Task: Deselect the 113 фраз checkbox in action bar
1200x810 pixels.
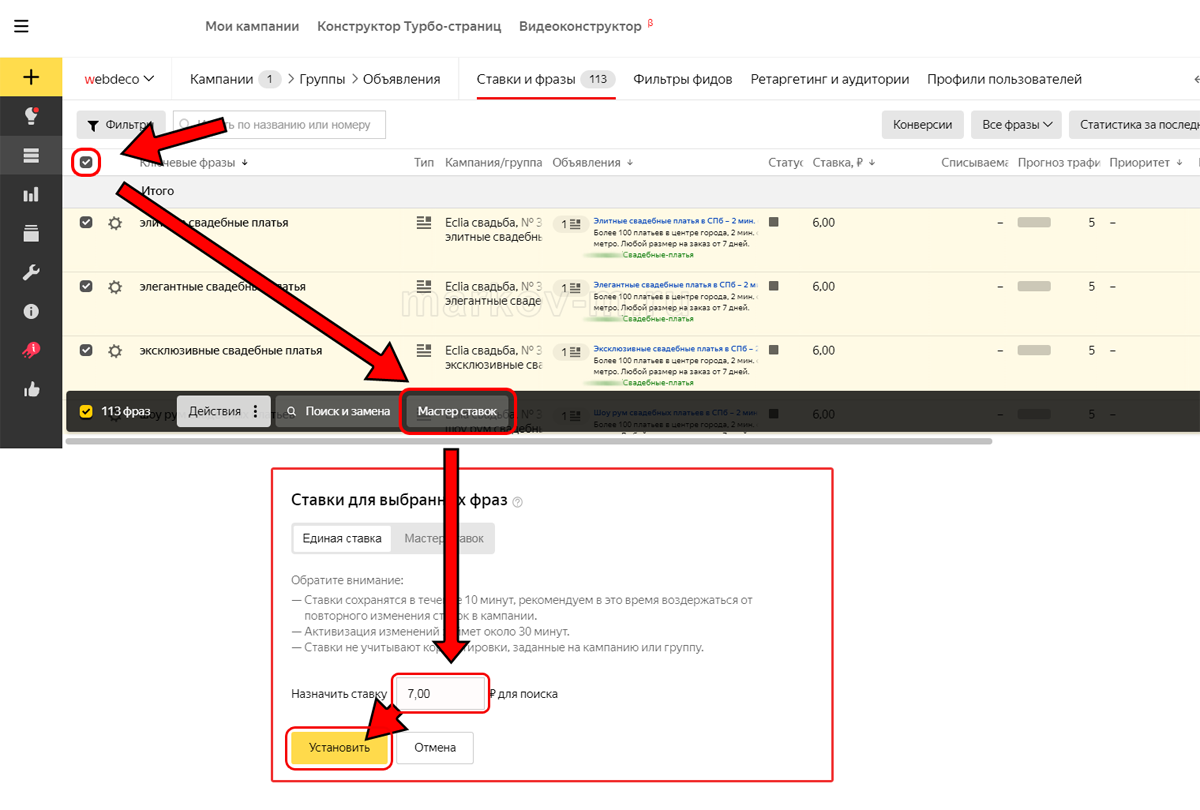Action: [86, 411]
